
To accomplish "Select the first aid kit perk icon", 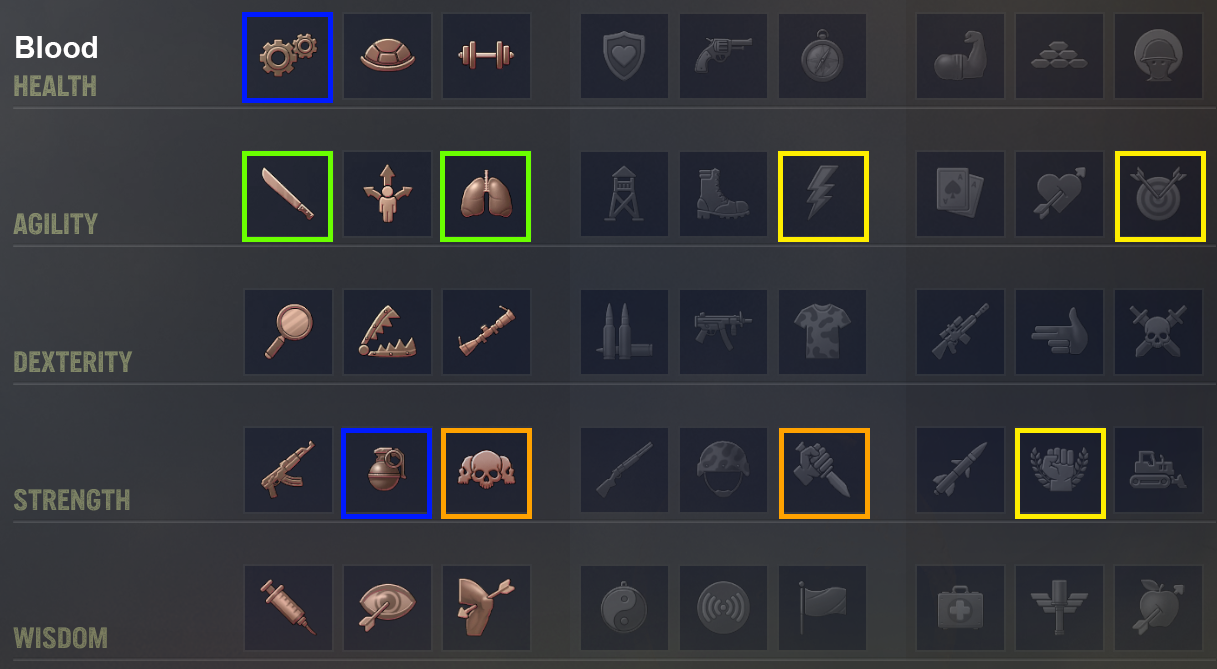I will tap(961, 608).
